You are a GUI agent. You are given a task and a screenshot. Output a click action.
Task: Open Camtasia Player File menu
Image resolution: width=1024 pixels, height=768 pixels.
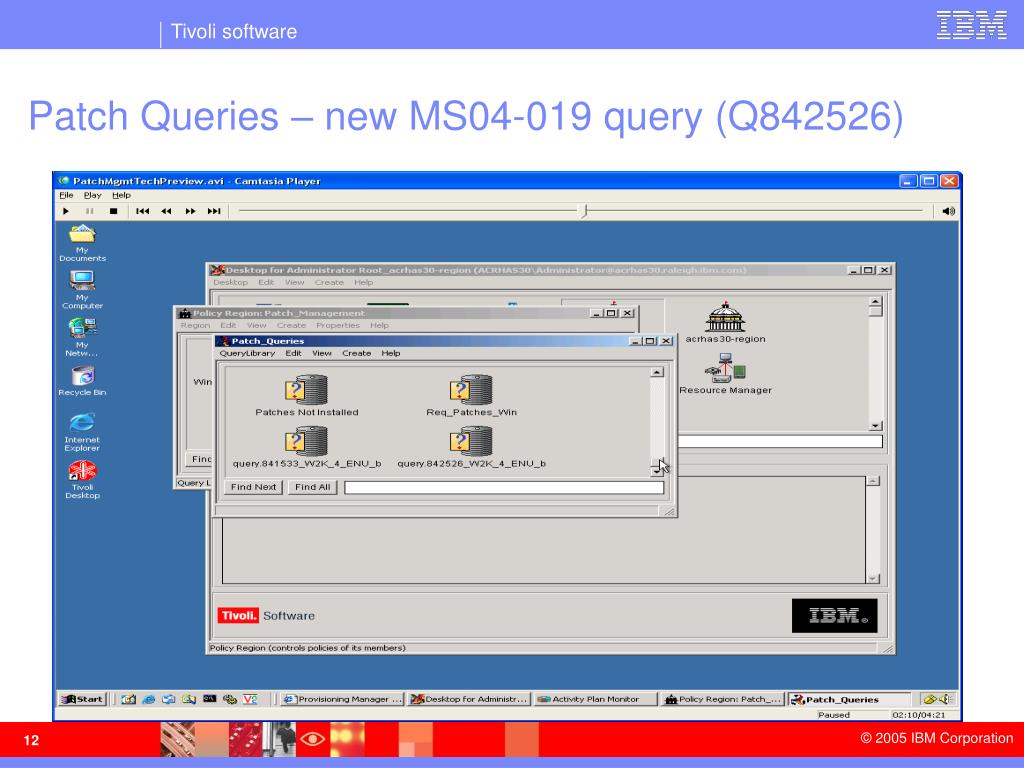[x=66, y=195]
